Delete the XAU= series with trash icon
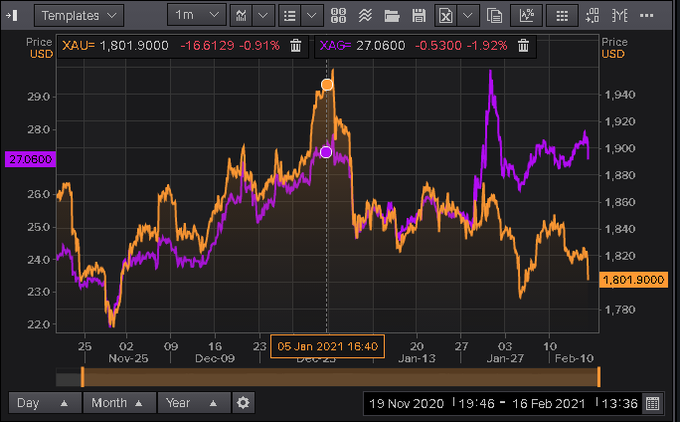This screenshot has width=680, height=422. click(296, 45)
